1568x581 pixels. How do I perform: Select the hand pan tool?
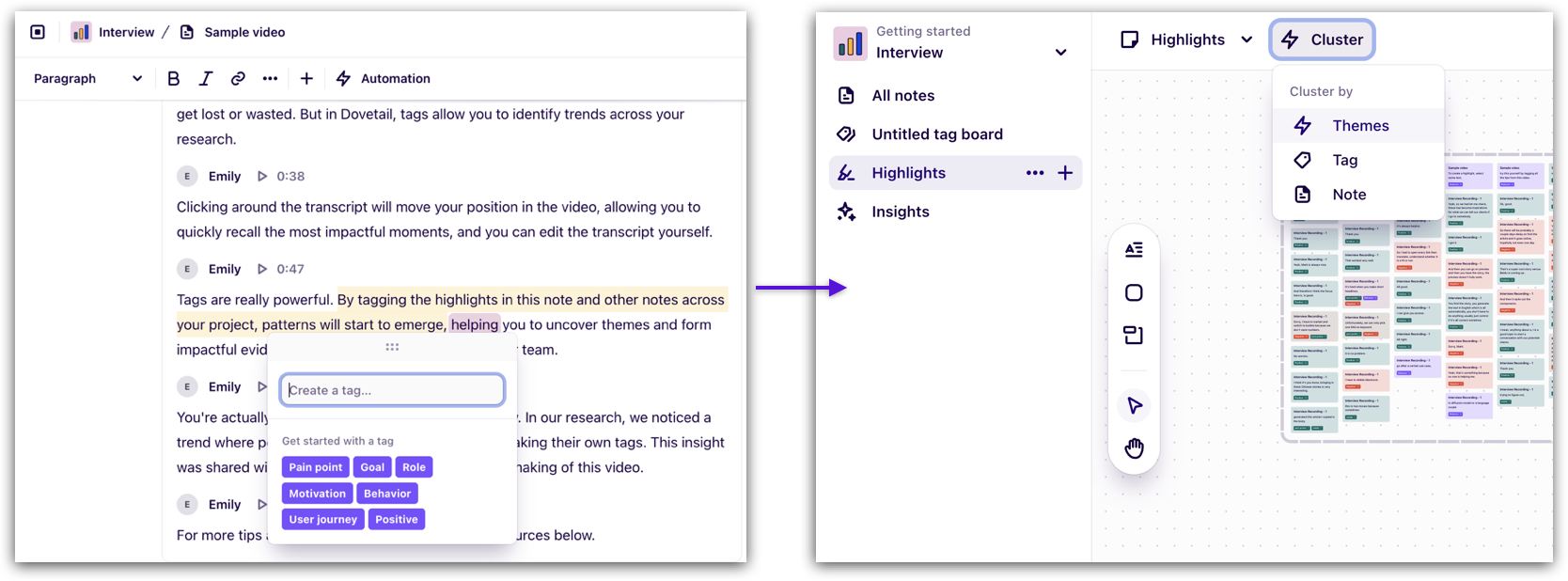(1134, 448)
